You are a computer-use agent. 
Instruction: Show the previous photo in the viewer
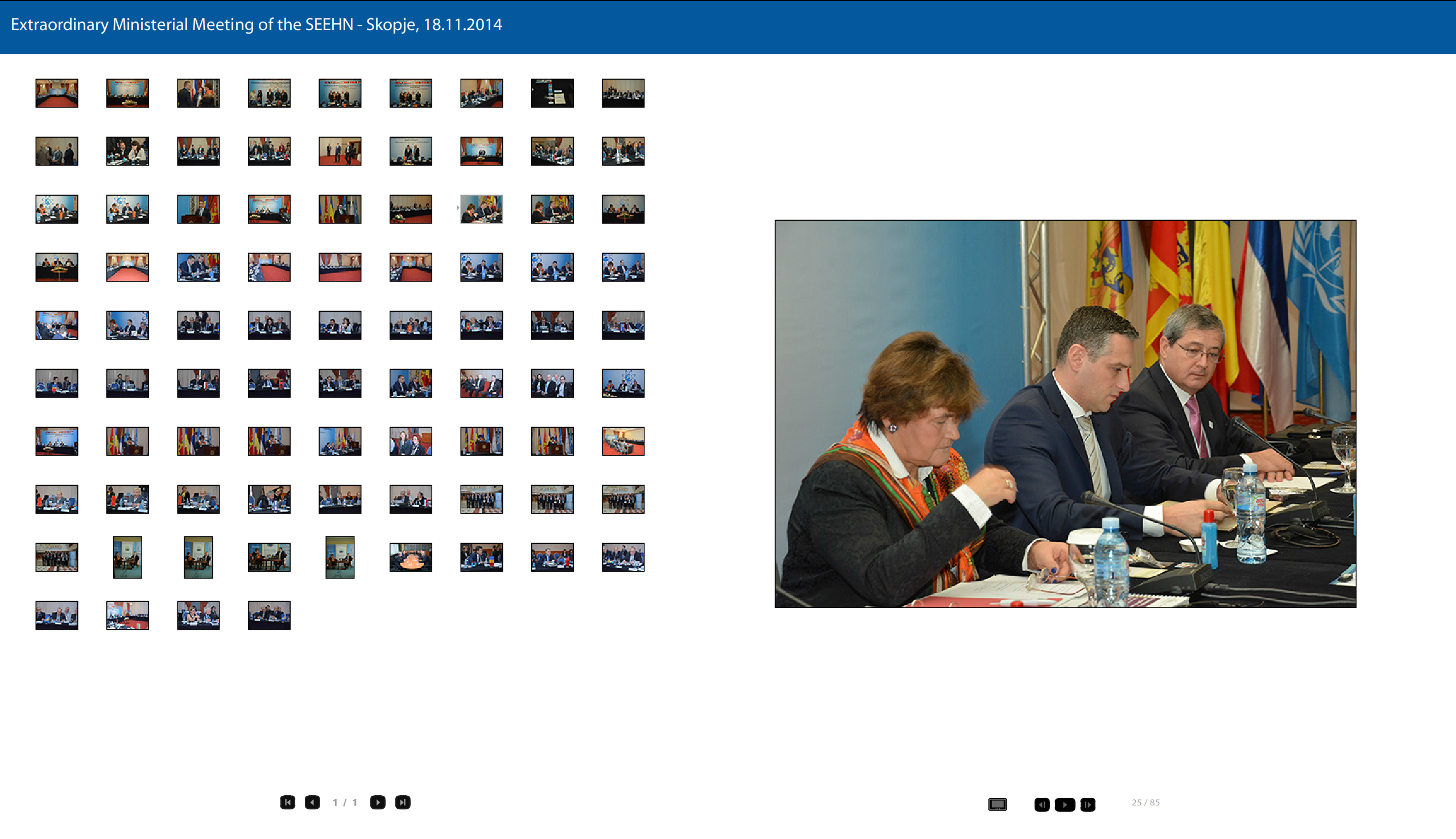pyautogui.click(x=1042, y=804)
